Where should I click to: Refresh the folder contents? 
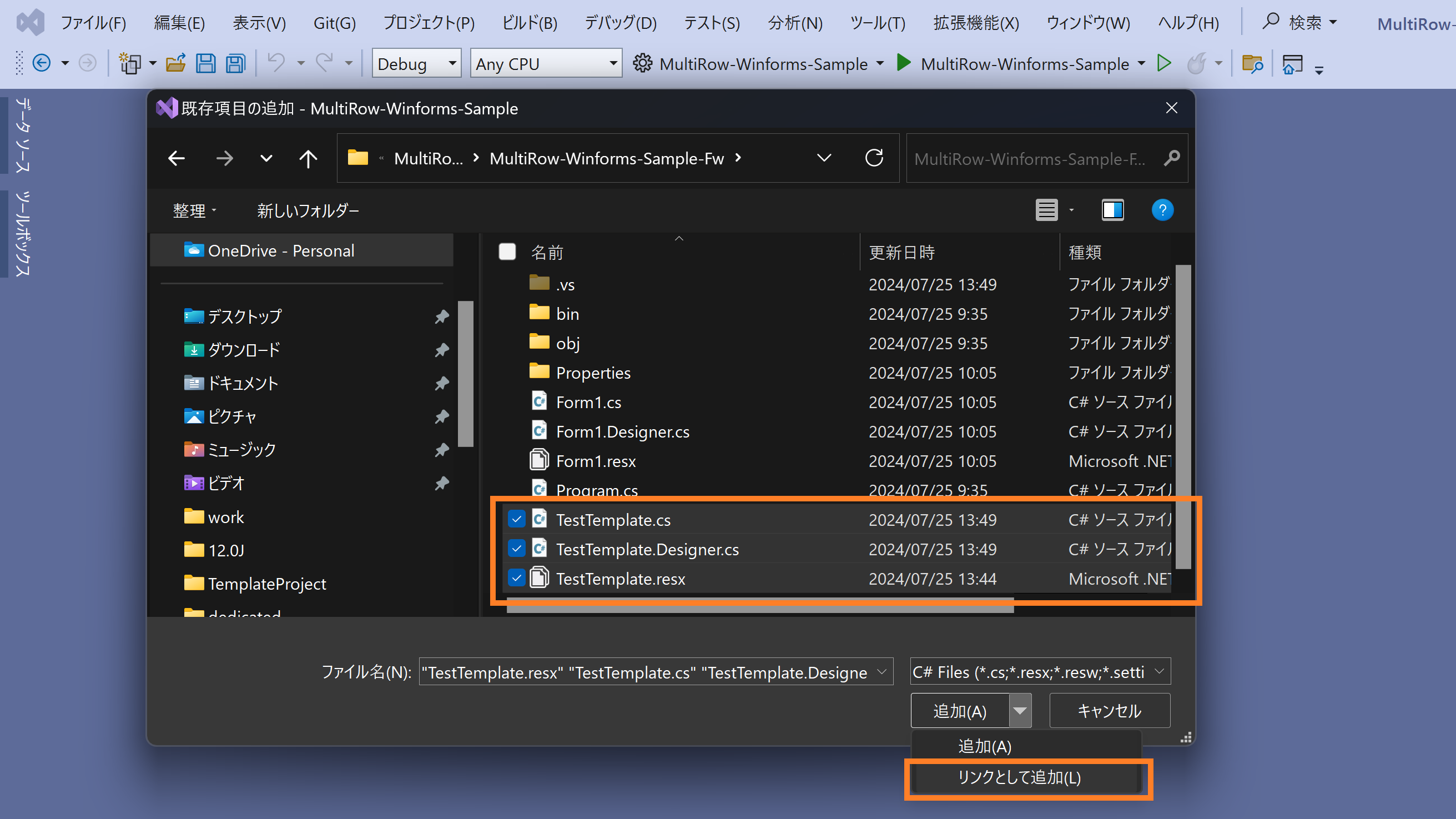(x=874, y=158)
